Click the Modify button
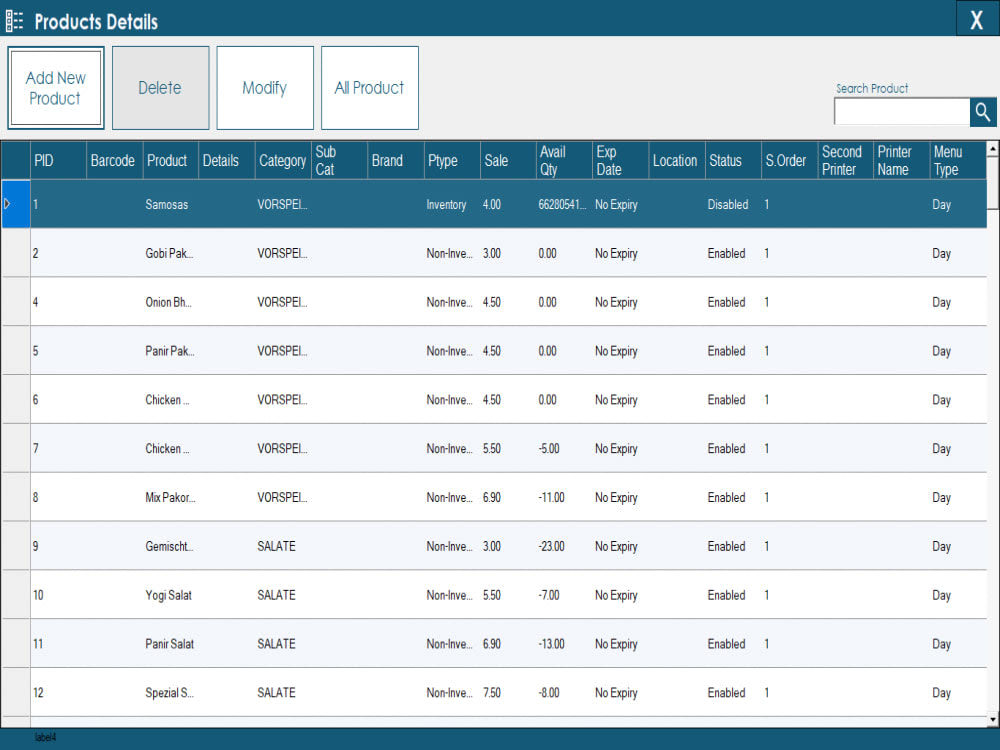The width and height of the screenshot is (1000, 750). 264,88
